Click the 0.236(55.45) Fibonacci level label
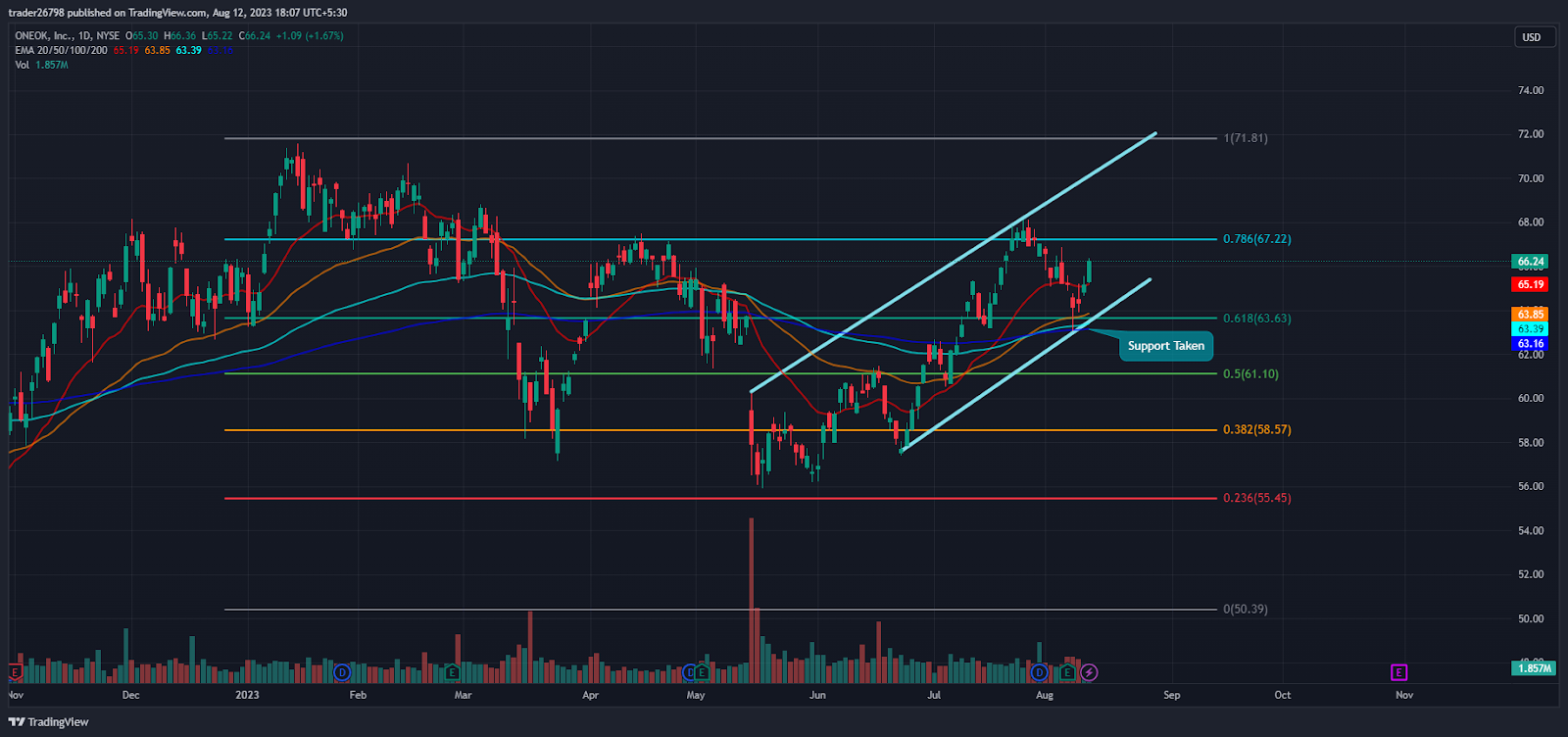Screen dimensions: 1568x737 point(1257,498)
